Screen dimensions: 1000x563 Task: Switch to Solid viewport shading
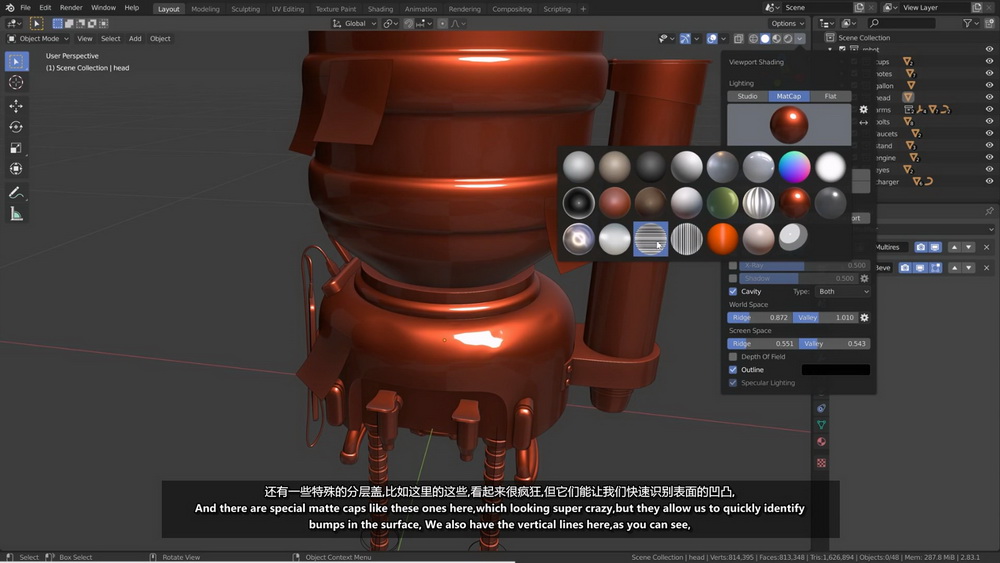765,39
